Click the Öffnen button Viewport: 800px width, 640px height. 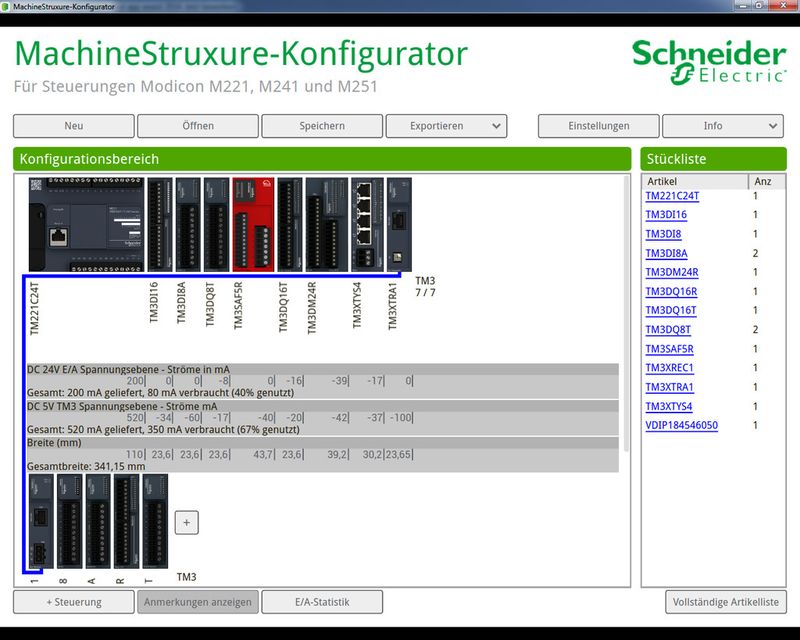click(198, 126)
